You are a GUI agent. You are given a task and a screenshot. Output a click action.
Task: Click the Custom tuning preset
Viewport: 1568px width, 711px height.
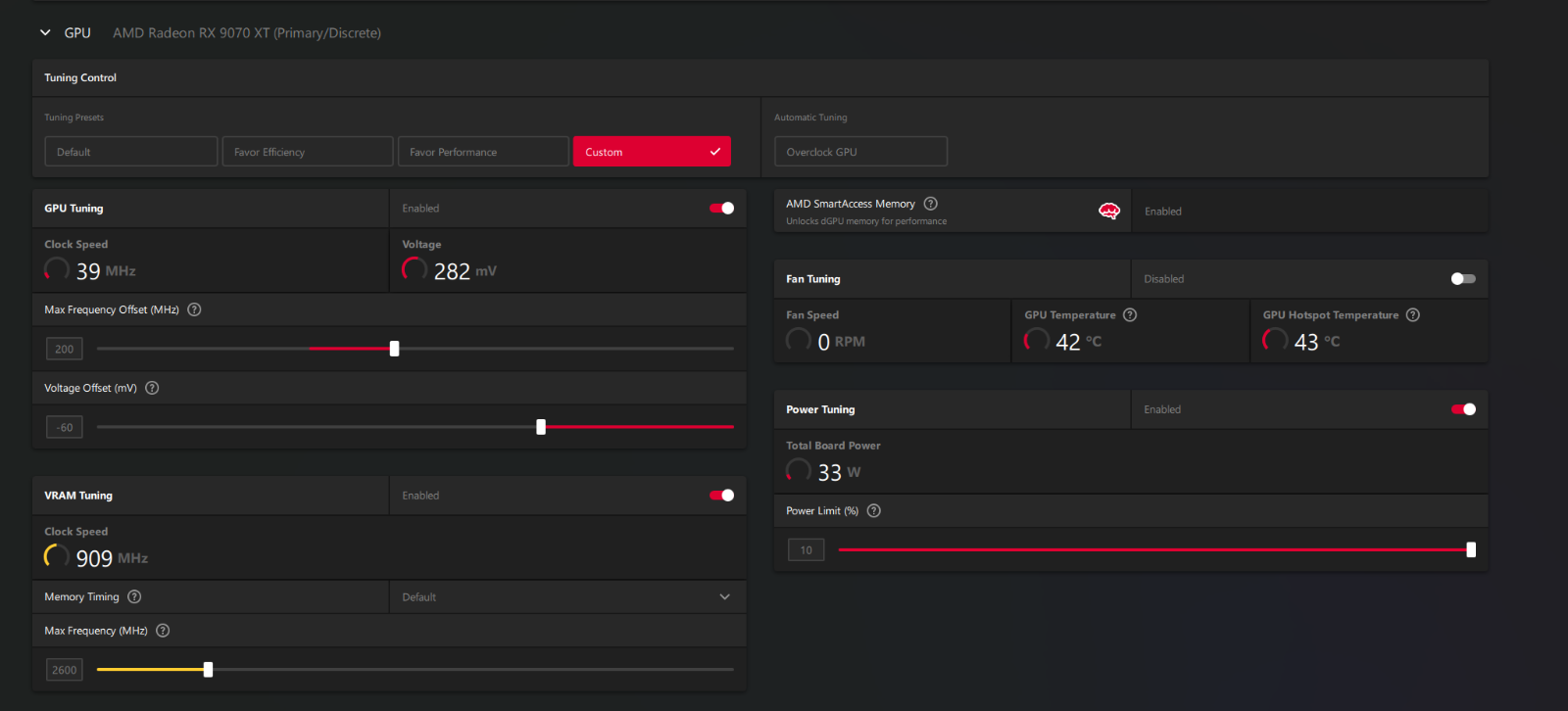pyautogui.click(x=652, y=152)
